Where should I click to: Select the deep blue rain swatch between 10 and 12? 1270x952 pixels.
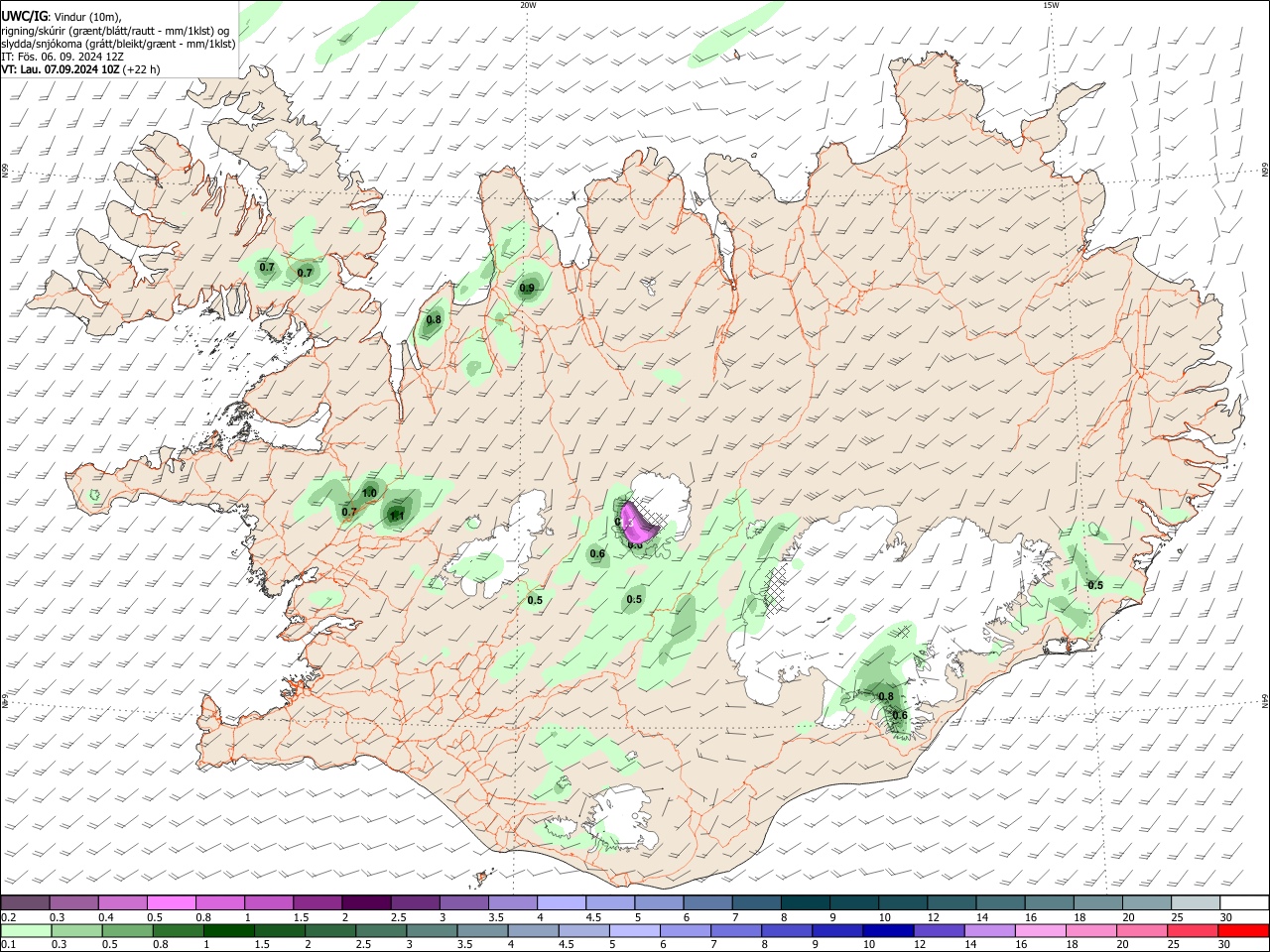click(888, 930)
